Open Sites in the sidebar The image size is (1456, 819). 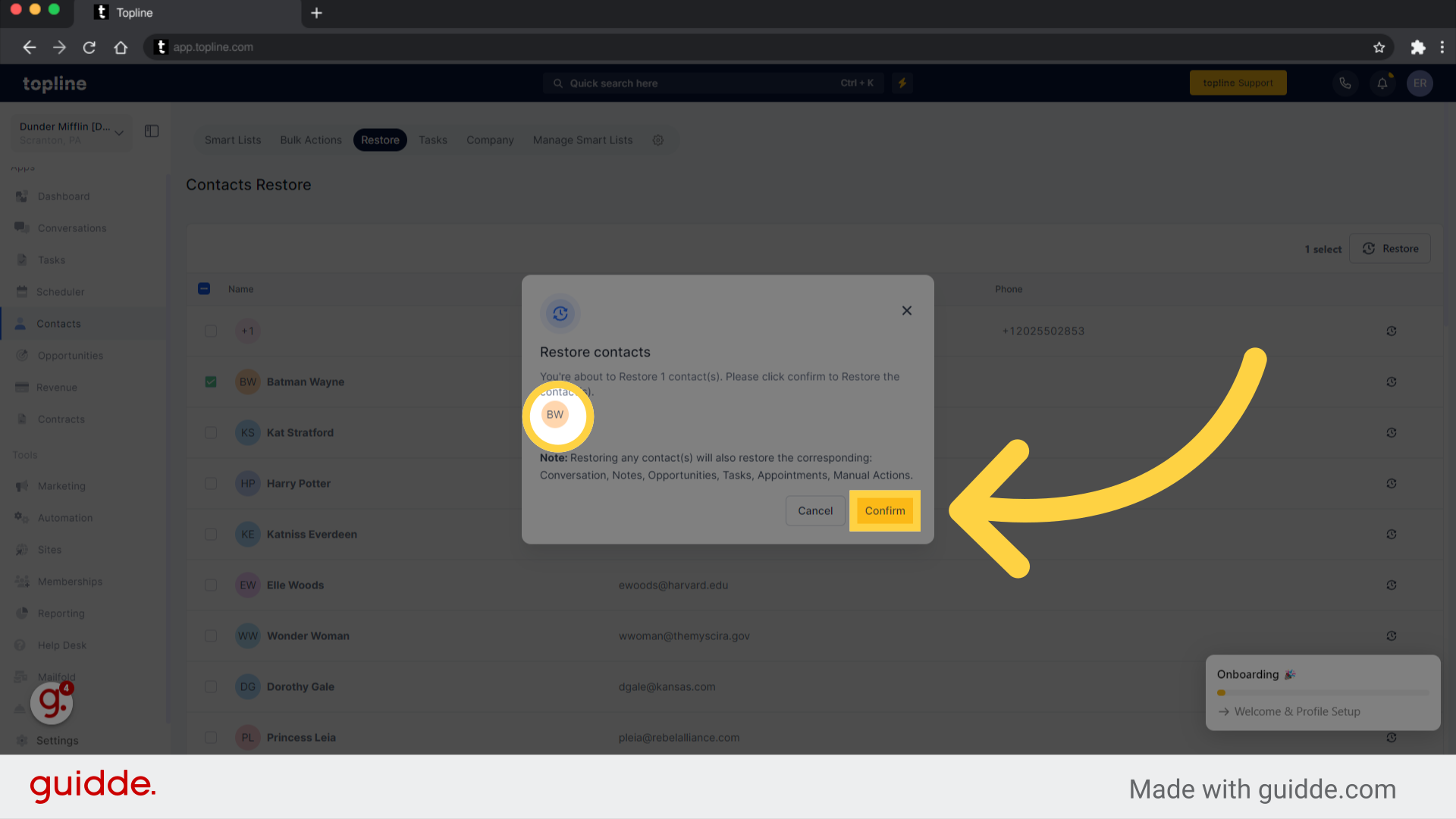(49, 550)
